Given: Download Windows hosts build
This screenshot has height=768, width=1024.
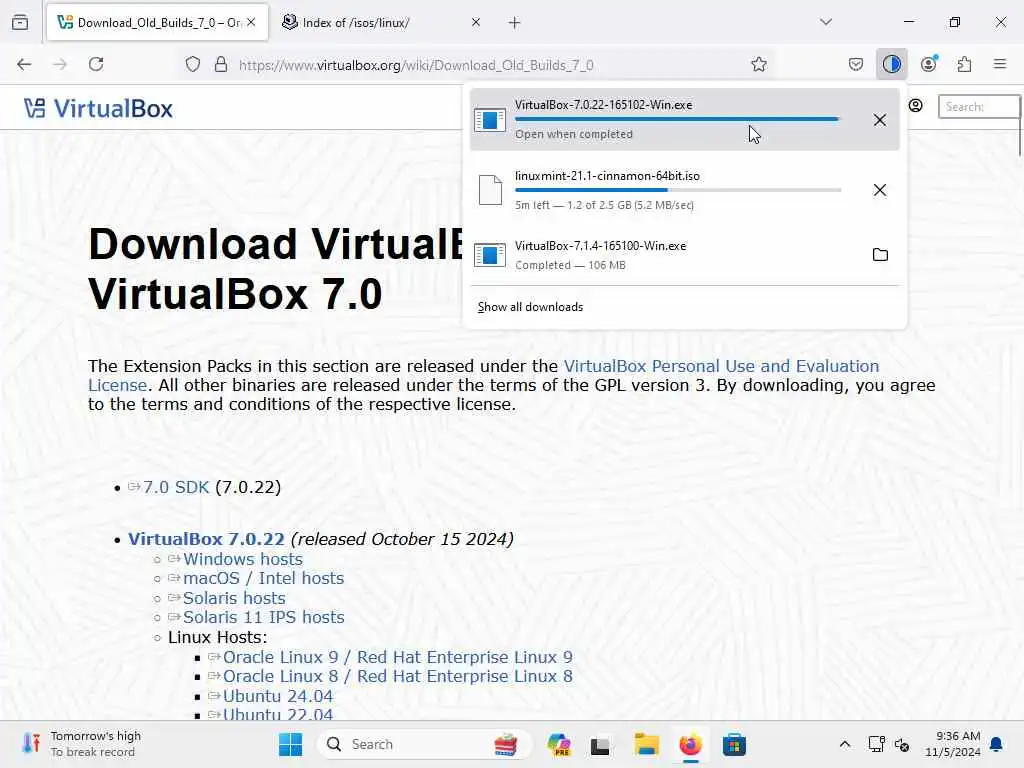Looking at the screenshot, I should tap(242, 560).
